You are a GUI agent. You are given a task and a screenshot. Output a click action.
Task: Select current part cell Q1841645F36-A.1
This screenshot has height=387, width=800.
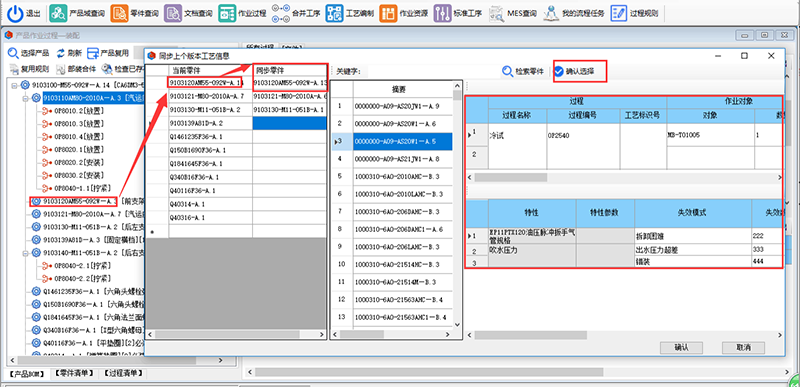(210, 164)
